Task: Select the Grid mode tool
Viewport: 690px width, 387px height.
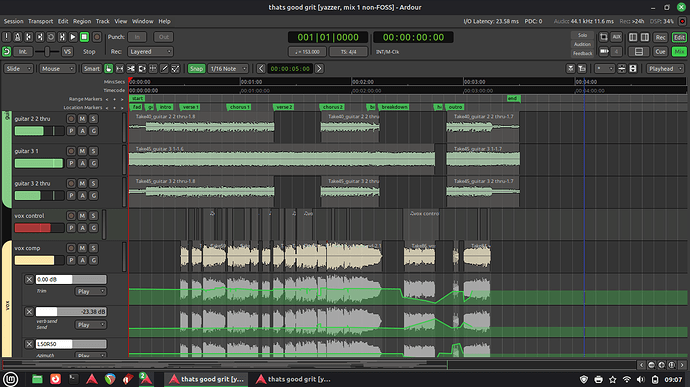Action: tap(153, 69)
